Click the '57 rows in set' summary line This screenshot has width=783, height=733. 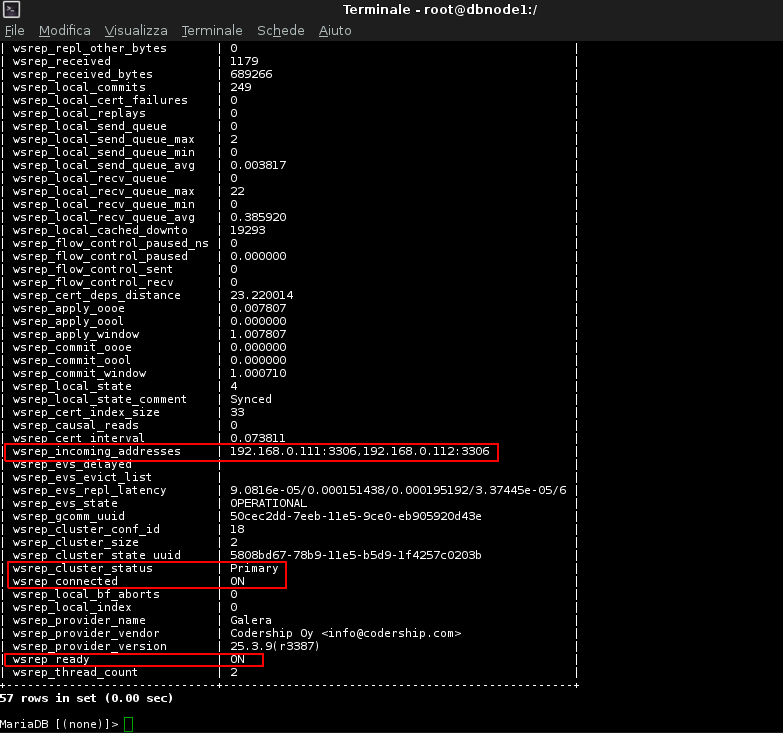tap(87, 698)
